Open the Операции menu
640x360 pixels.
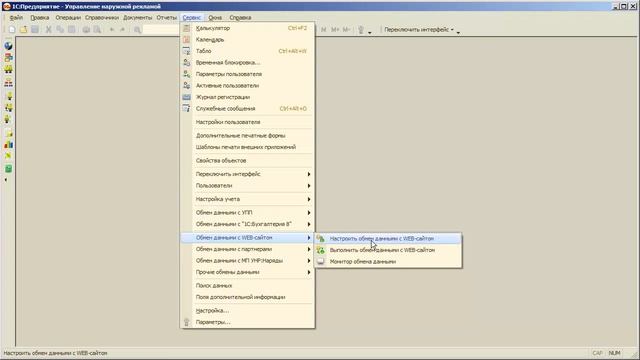coord(68,18)
